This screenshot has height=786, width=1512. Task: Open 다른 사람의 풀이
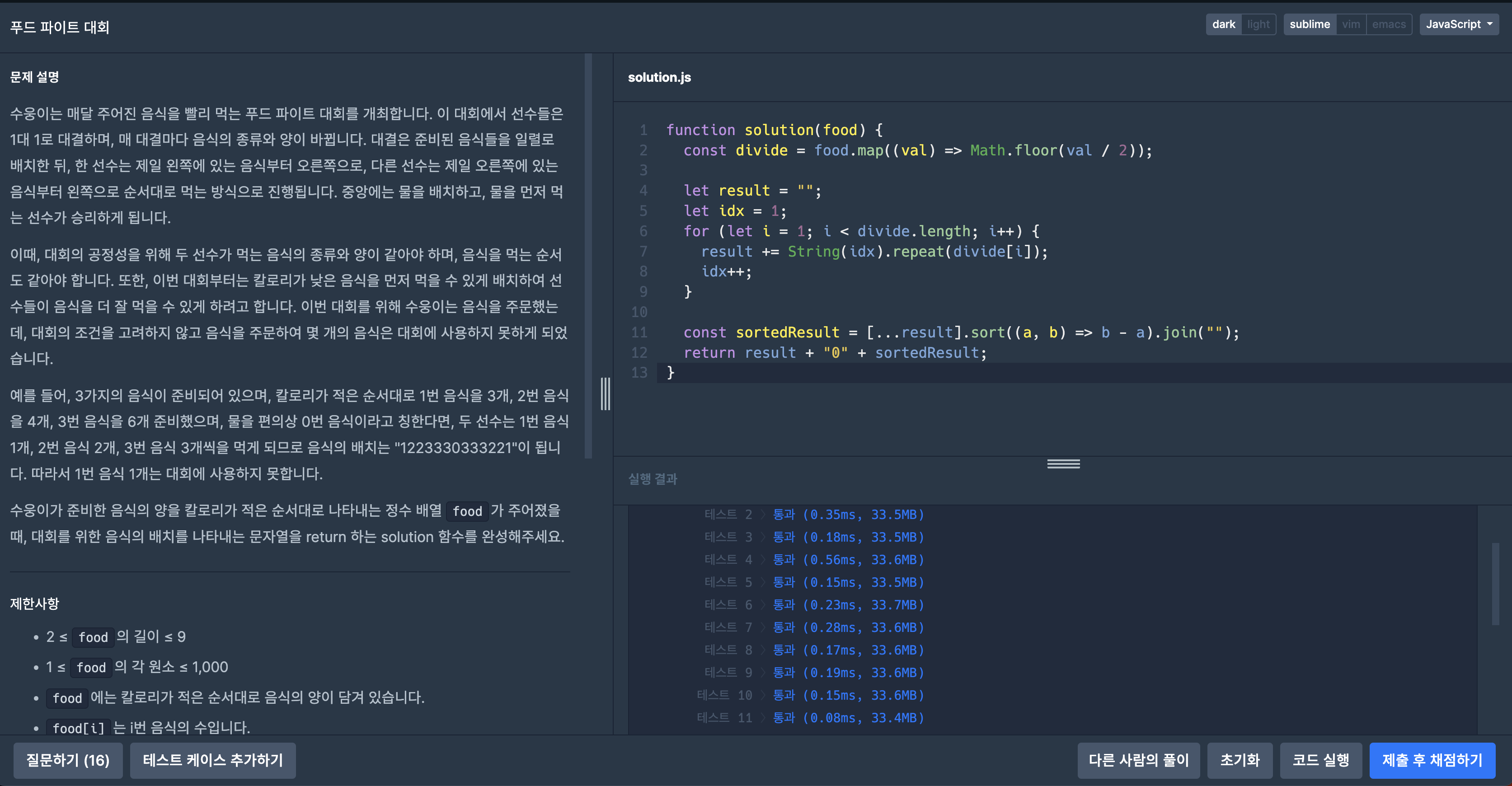1138,760
